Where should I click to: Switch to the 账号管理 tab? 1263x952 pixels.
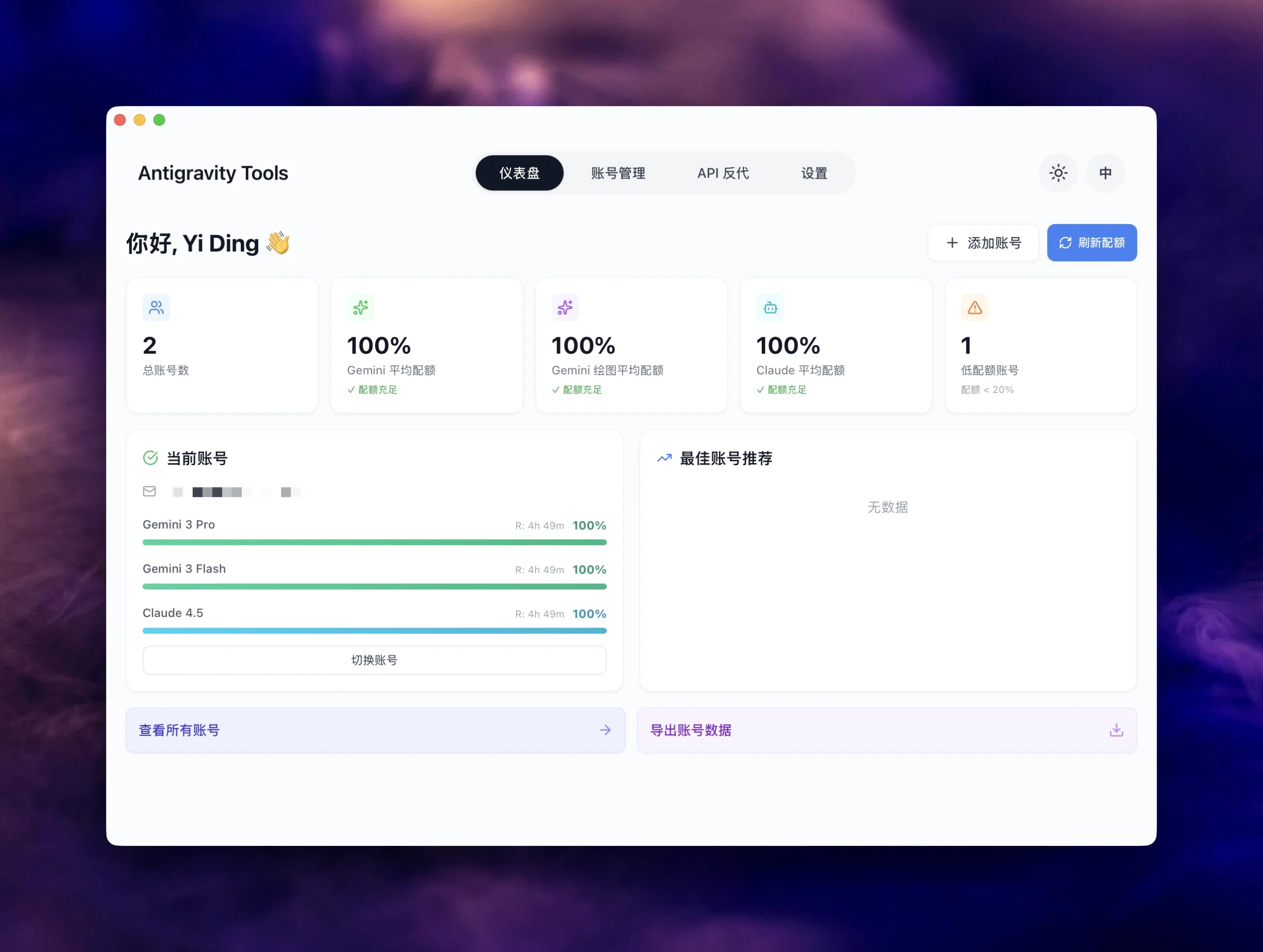pyautogui.click(x=618, y=173)
